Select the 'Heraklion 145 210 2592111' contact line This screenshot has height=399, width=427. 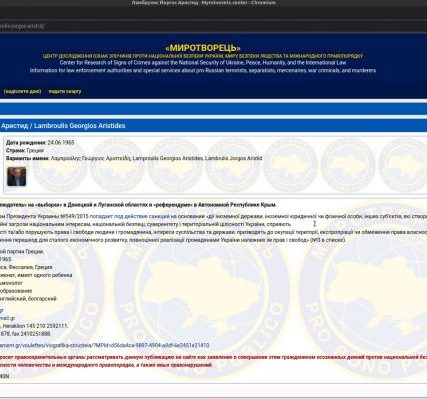tap(34, 326)
